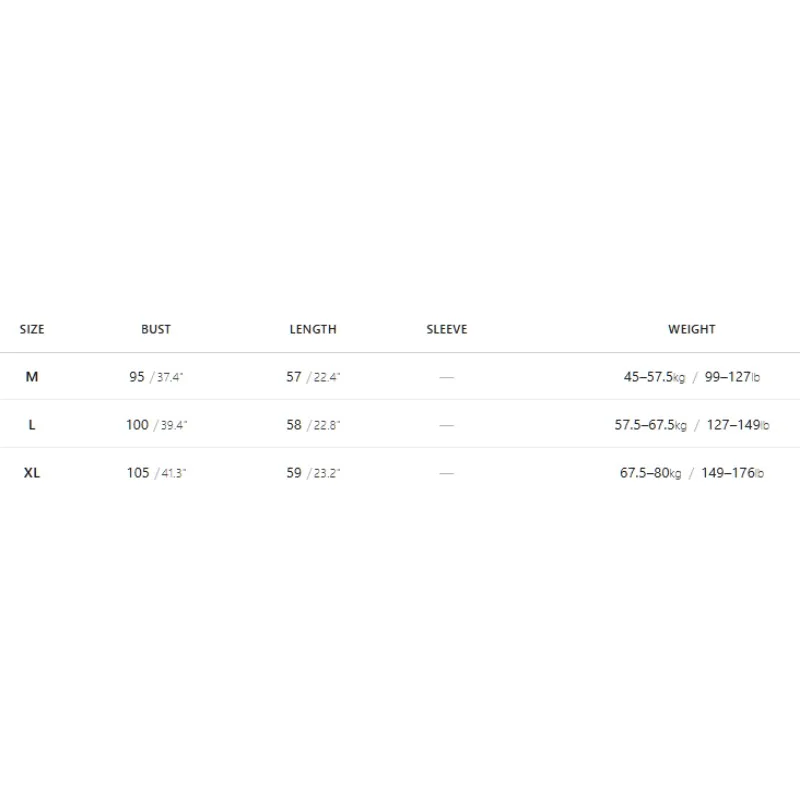
Task: Click the BUST column header
Action: click(156, 330)
